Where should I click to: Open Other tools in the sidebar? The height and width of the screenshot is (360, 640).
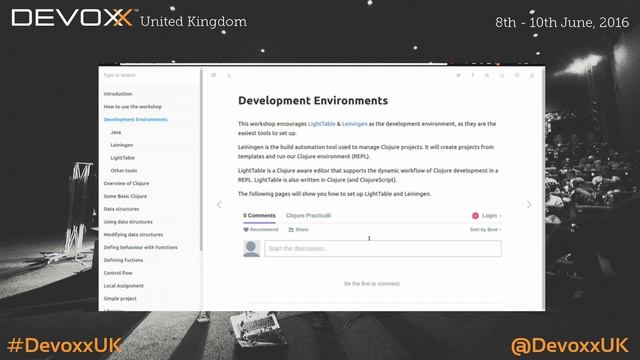tap(124, 171)
